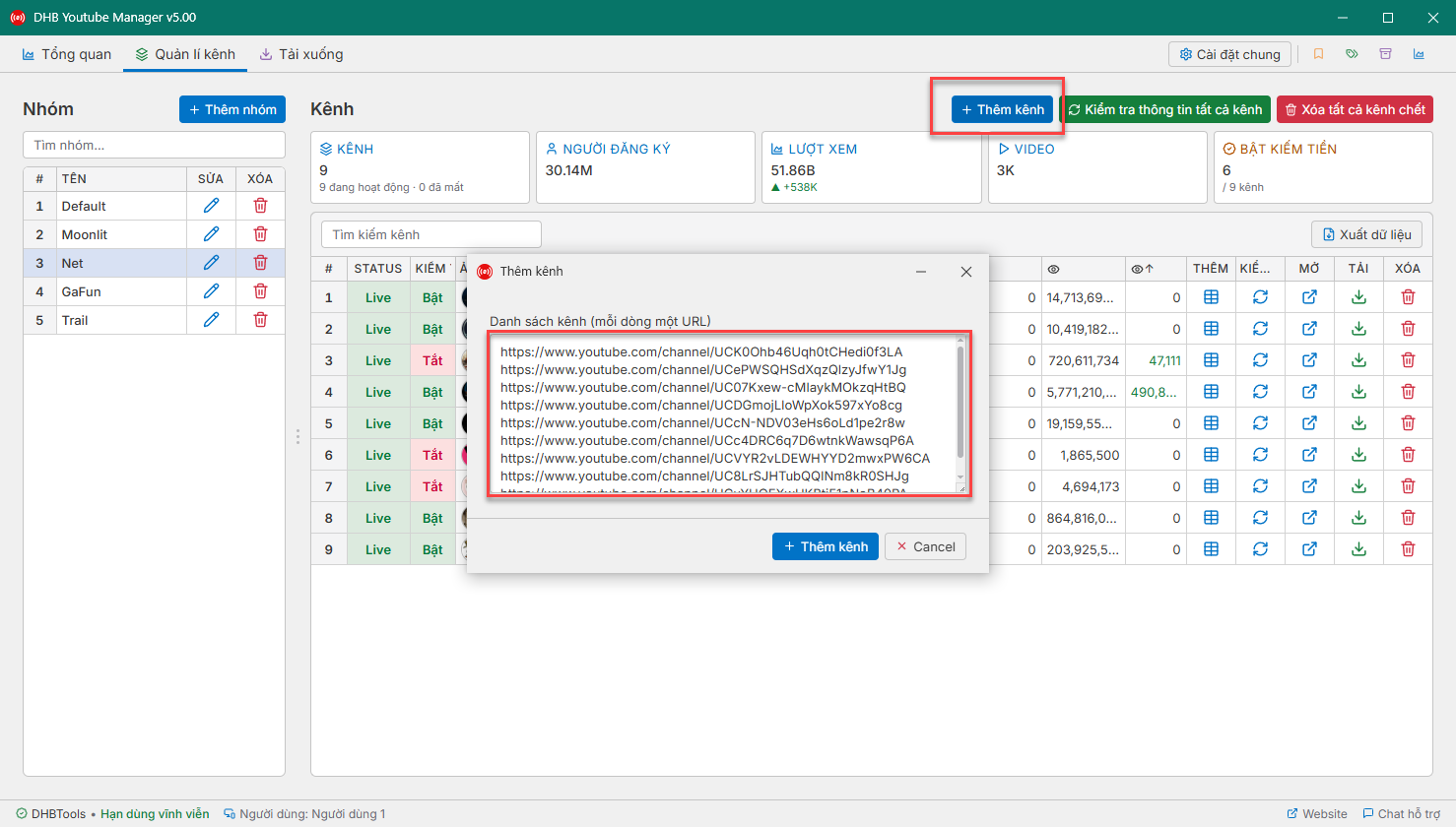Open Cài đặt chung settings
This screenshot has height=827, width=1456.
point(1229,54)
